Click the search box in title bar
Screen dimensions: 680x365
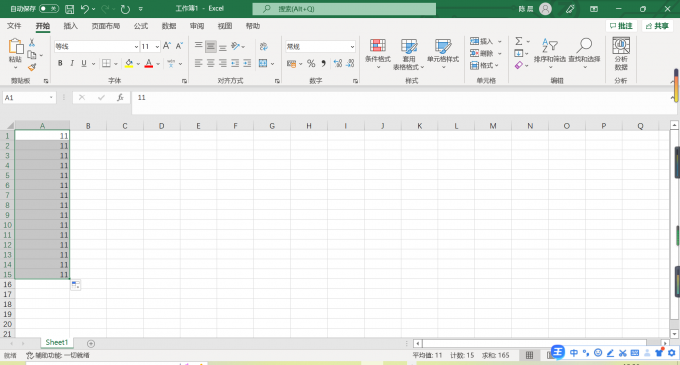tap(344, 9)
